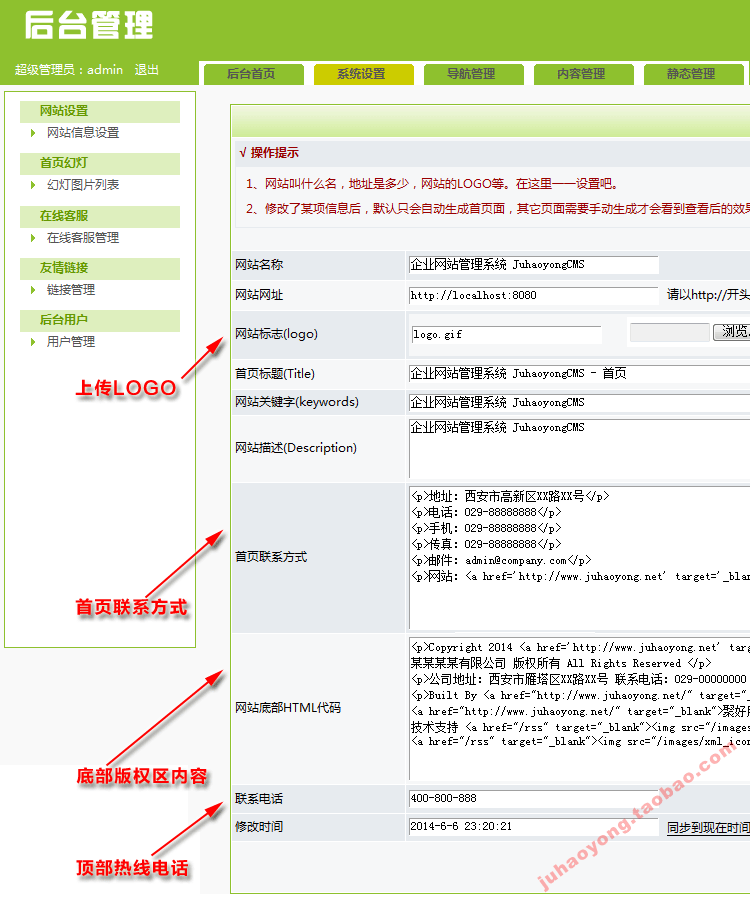750x904 pixels.
Task: Click the 网站底部HTML代码 row label
Action: (288, 707)
